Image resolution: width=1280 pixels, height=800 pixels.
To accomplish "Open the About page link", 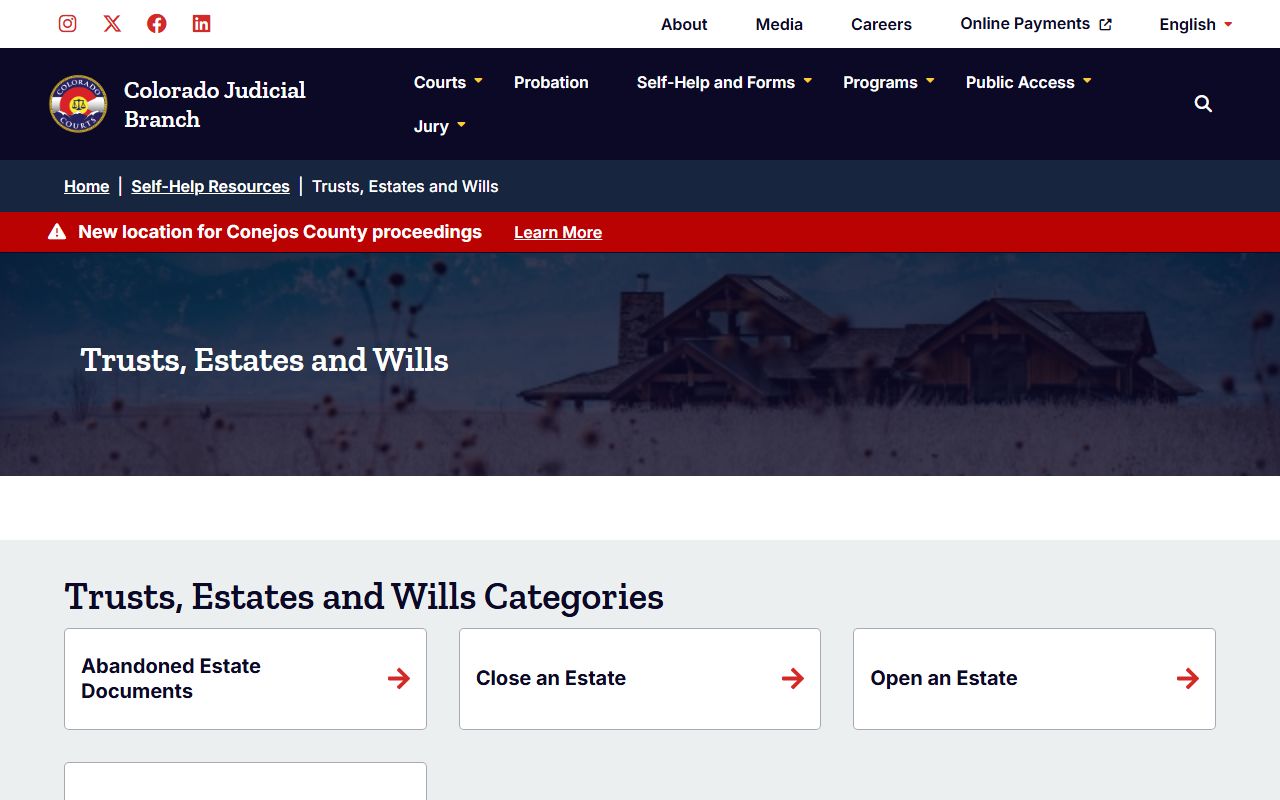I will pos(684,24).
